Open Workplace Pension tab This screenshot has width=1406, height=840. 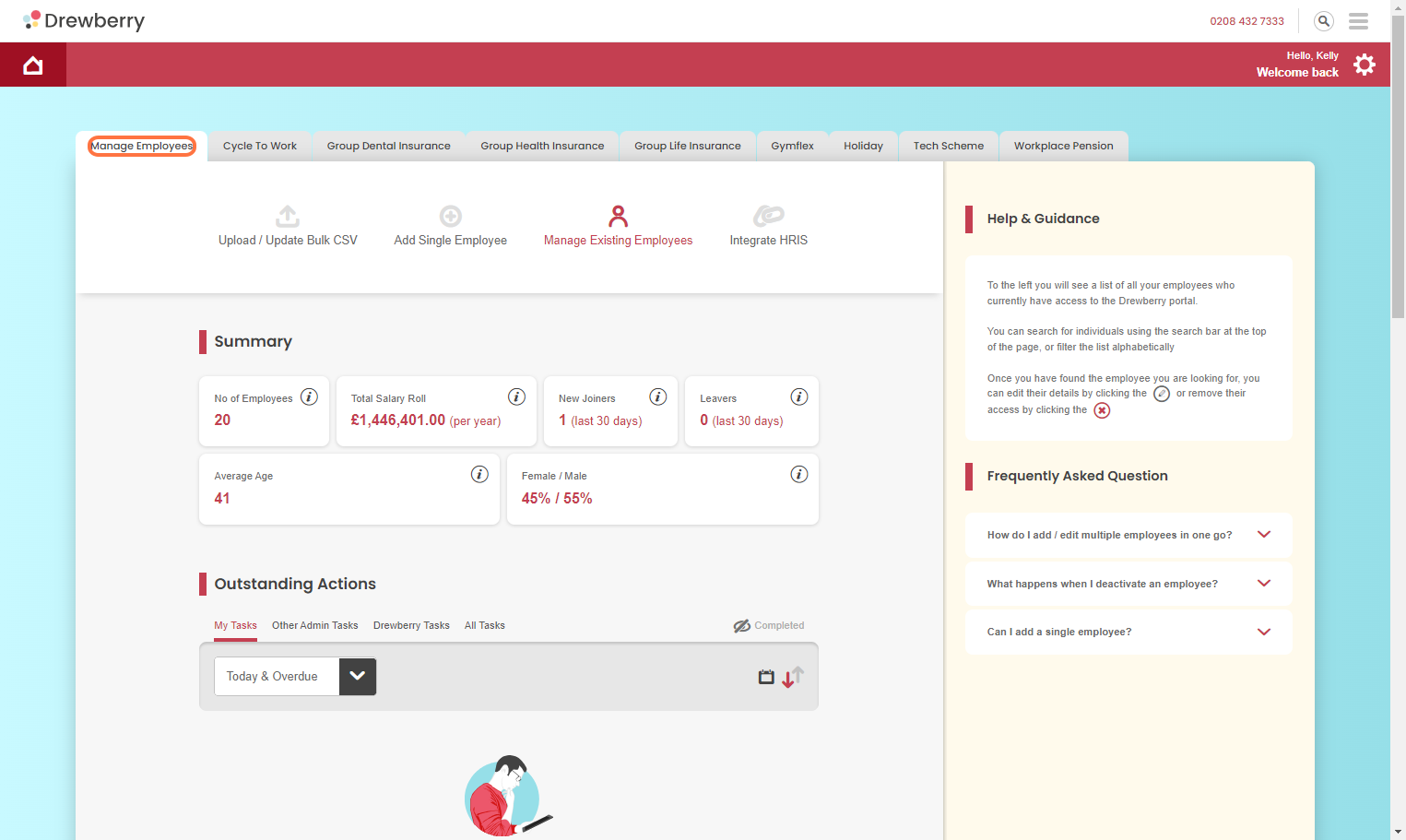coord(1064,146)
